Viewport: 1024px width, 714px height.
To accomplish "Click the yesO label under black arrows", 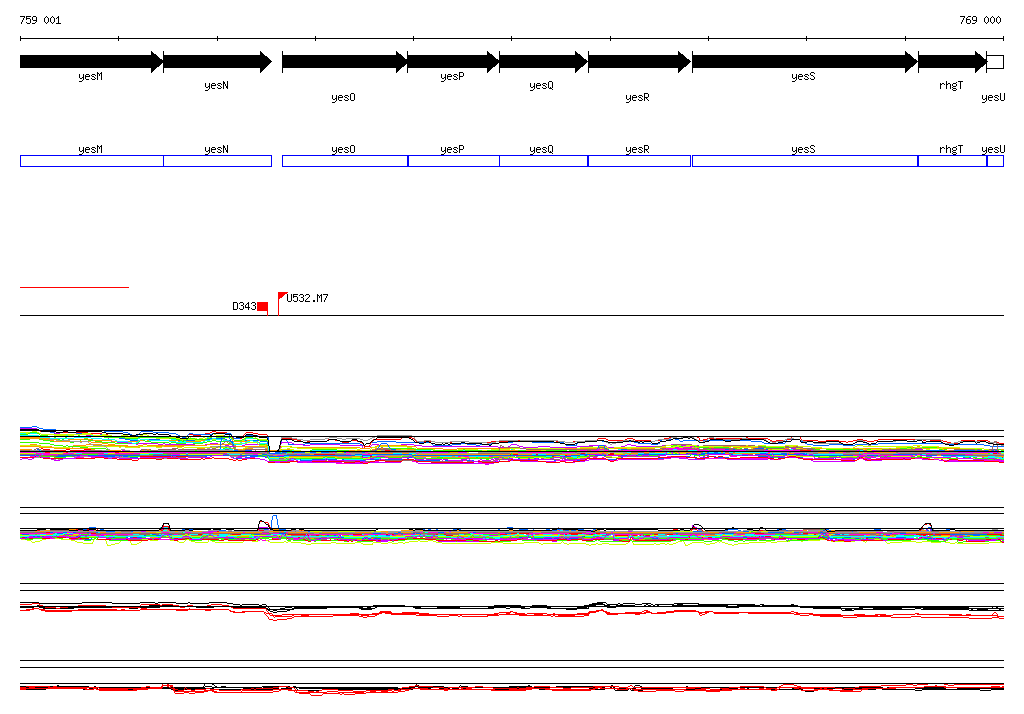I will (x=344, y=97).
